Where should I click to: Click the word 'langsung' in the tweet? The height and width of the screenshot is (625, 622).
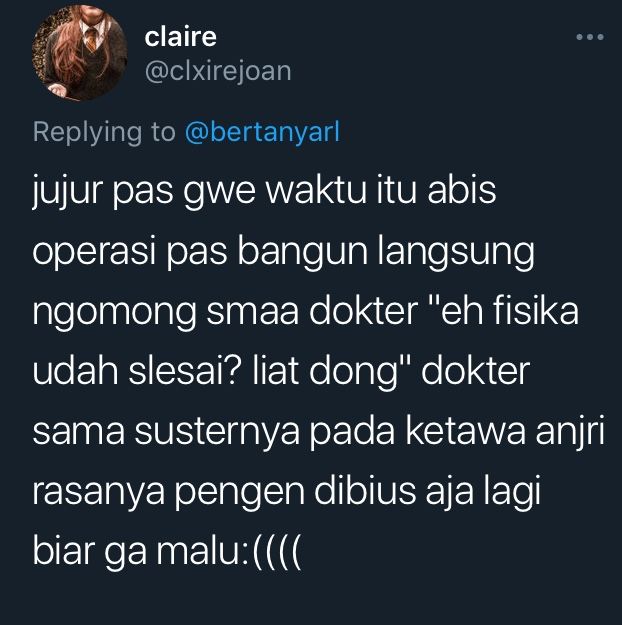(456, 252)
